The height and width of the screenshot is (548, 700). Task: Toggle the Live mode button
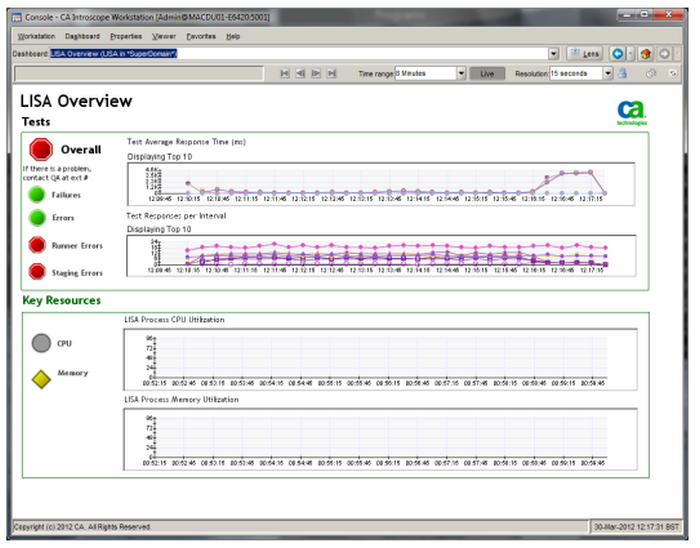pyautogui.click(x=488, y=73)
